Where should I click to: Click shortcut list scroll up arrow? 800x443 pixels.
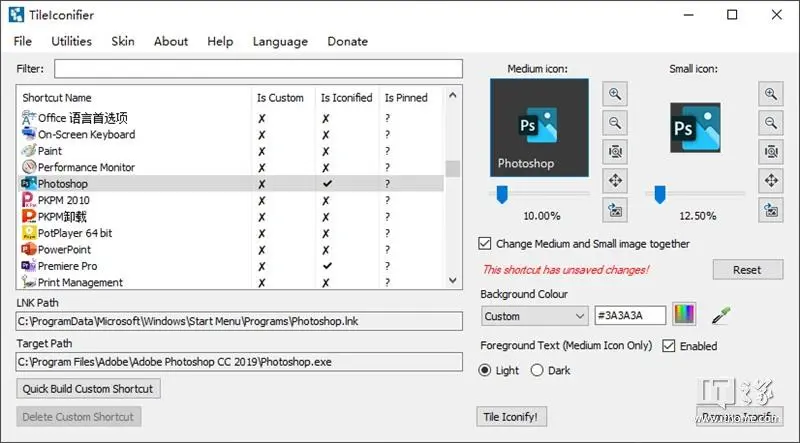pos(453,95)
